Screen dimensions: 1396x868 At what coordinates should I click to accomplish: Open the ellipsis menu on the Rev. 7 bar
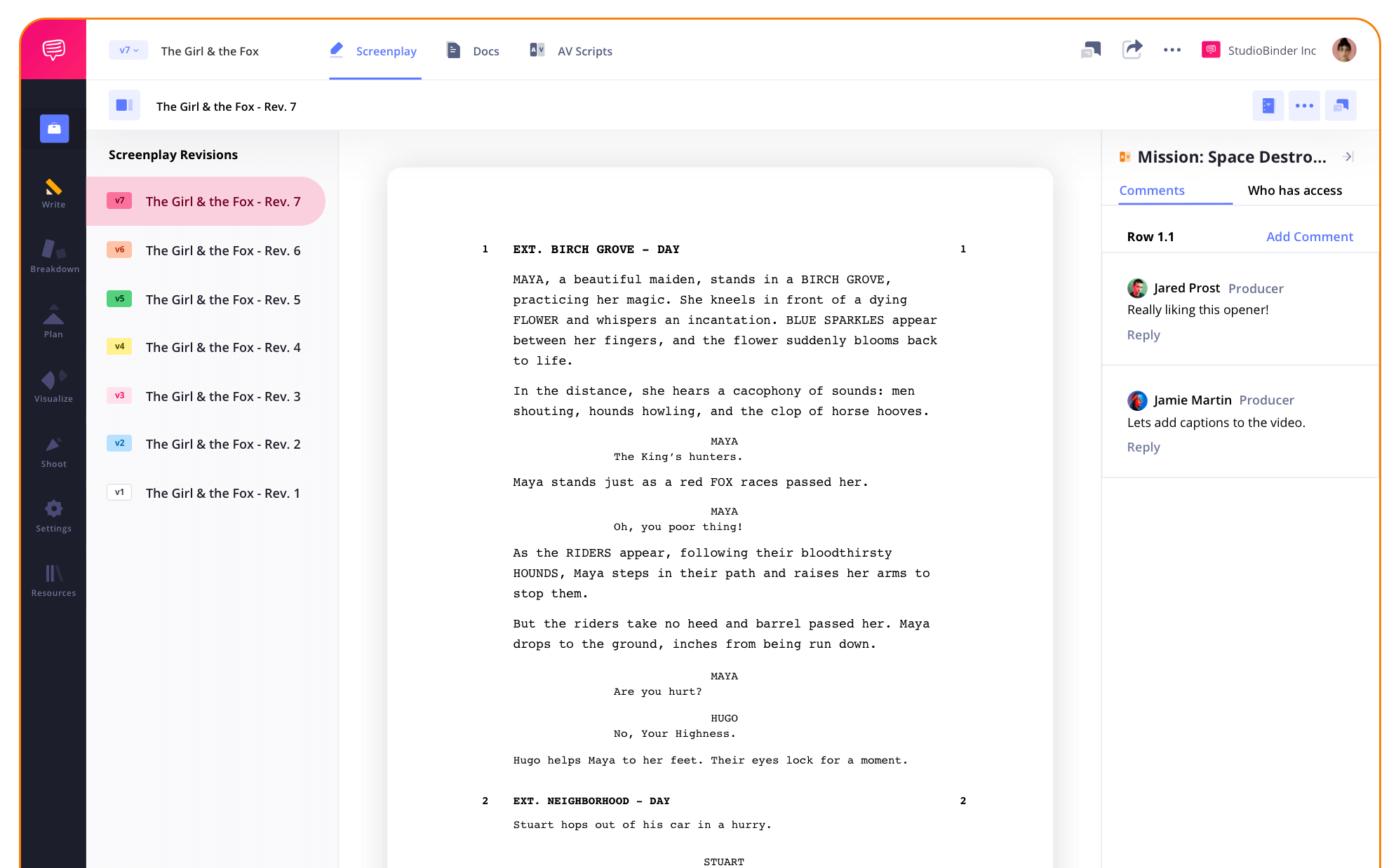click(1304, 105)
